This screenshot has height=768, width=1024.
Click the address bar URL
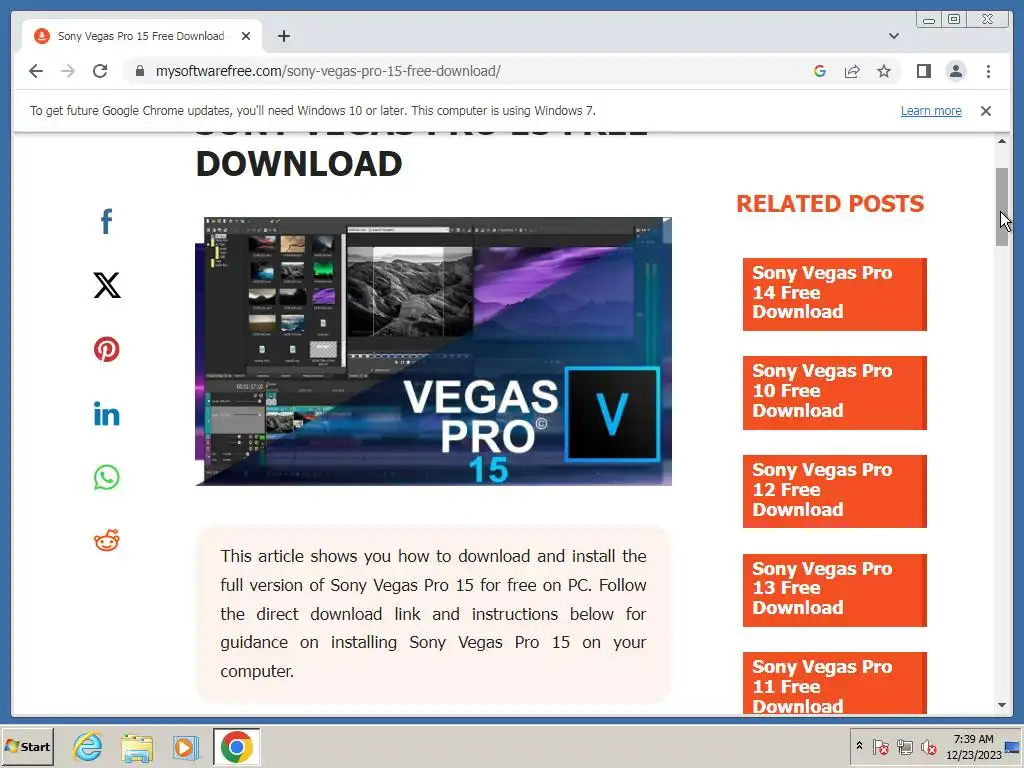[x=328, y=71]
